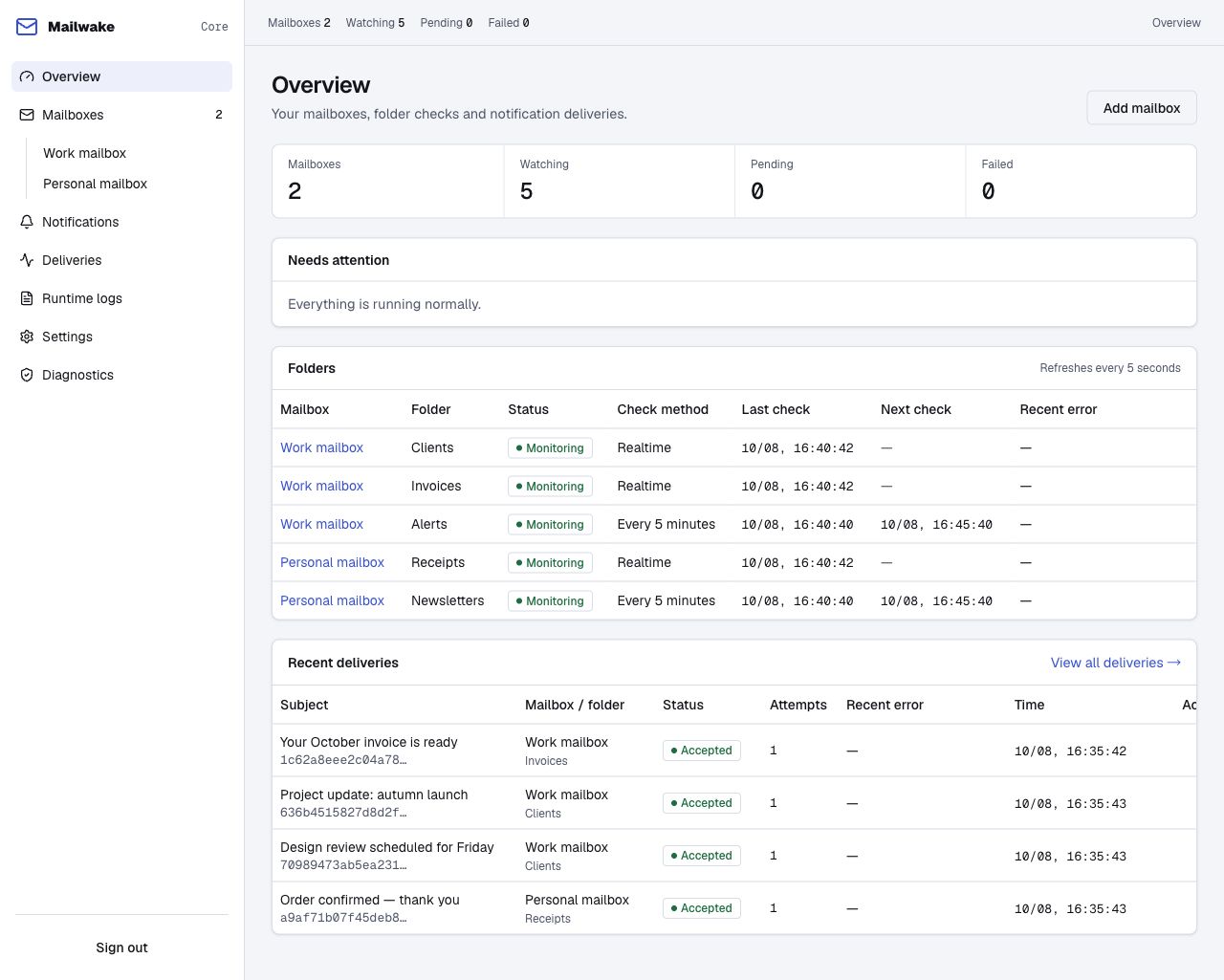Click the Notifications bell icon
1224x980 pixels.
click(x=27, y=222)
